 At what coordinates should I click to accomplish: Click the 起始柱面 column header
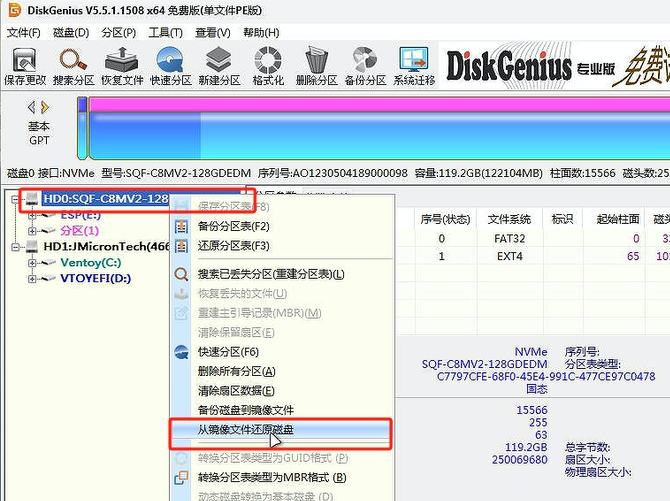[x=618, y=219]
